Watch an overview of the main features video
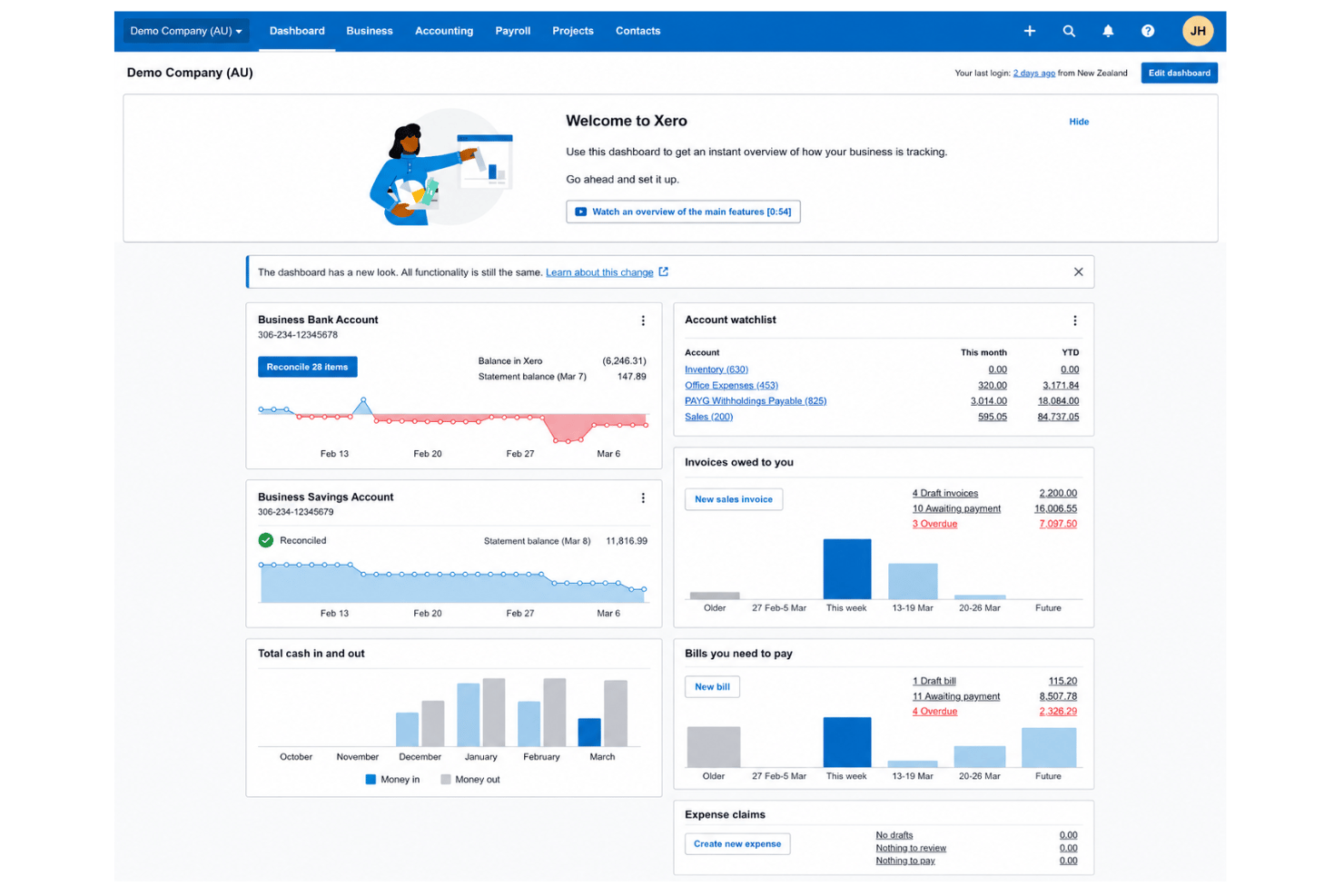The image size is (1344, 896). (683, 212)
